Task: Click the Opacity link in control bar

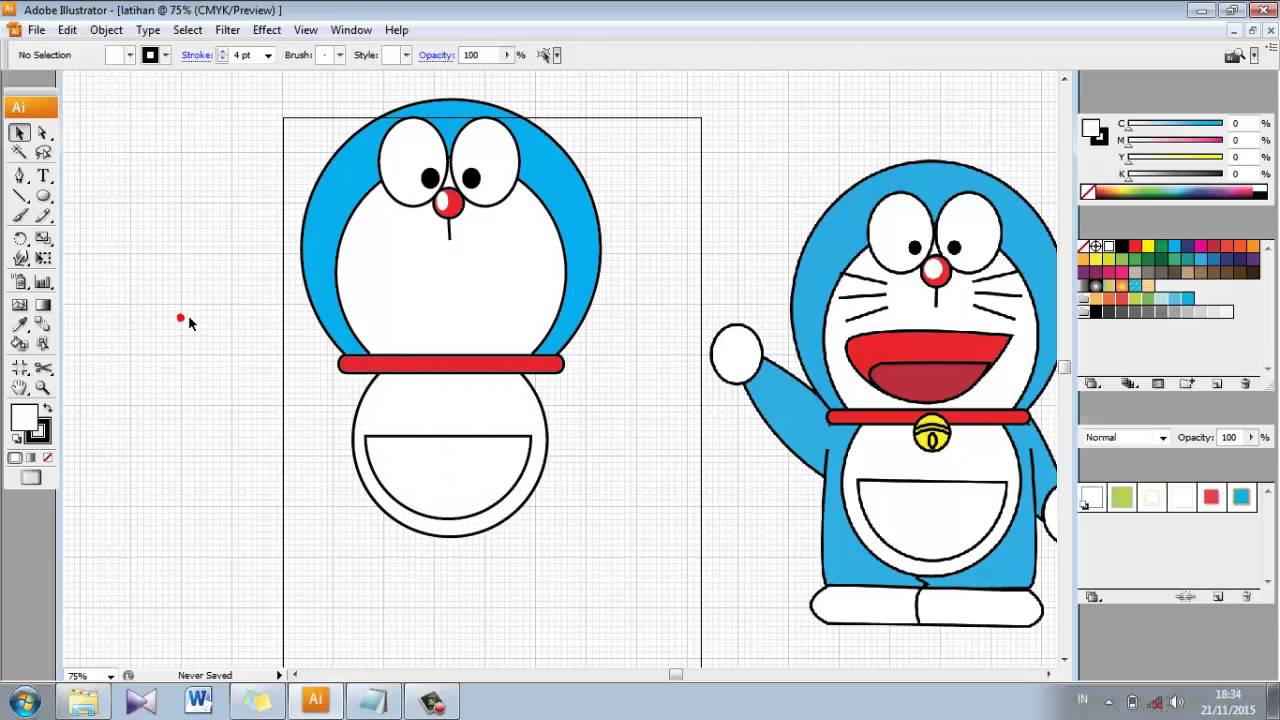Action: coord(436,55)
